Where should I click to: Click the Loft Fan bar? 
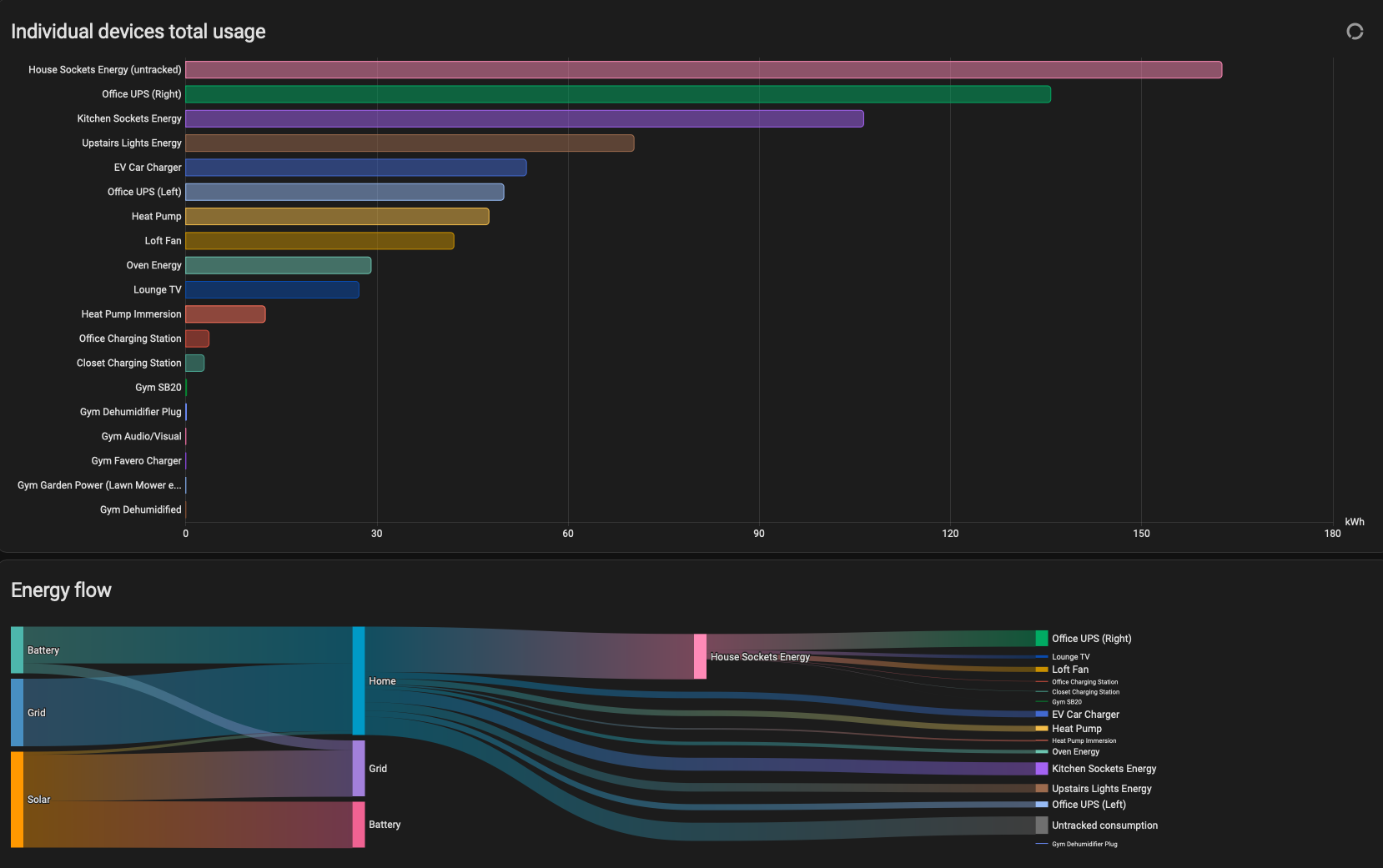(x=319, y=241)
